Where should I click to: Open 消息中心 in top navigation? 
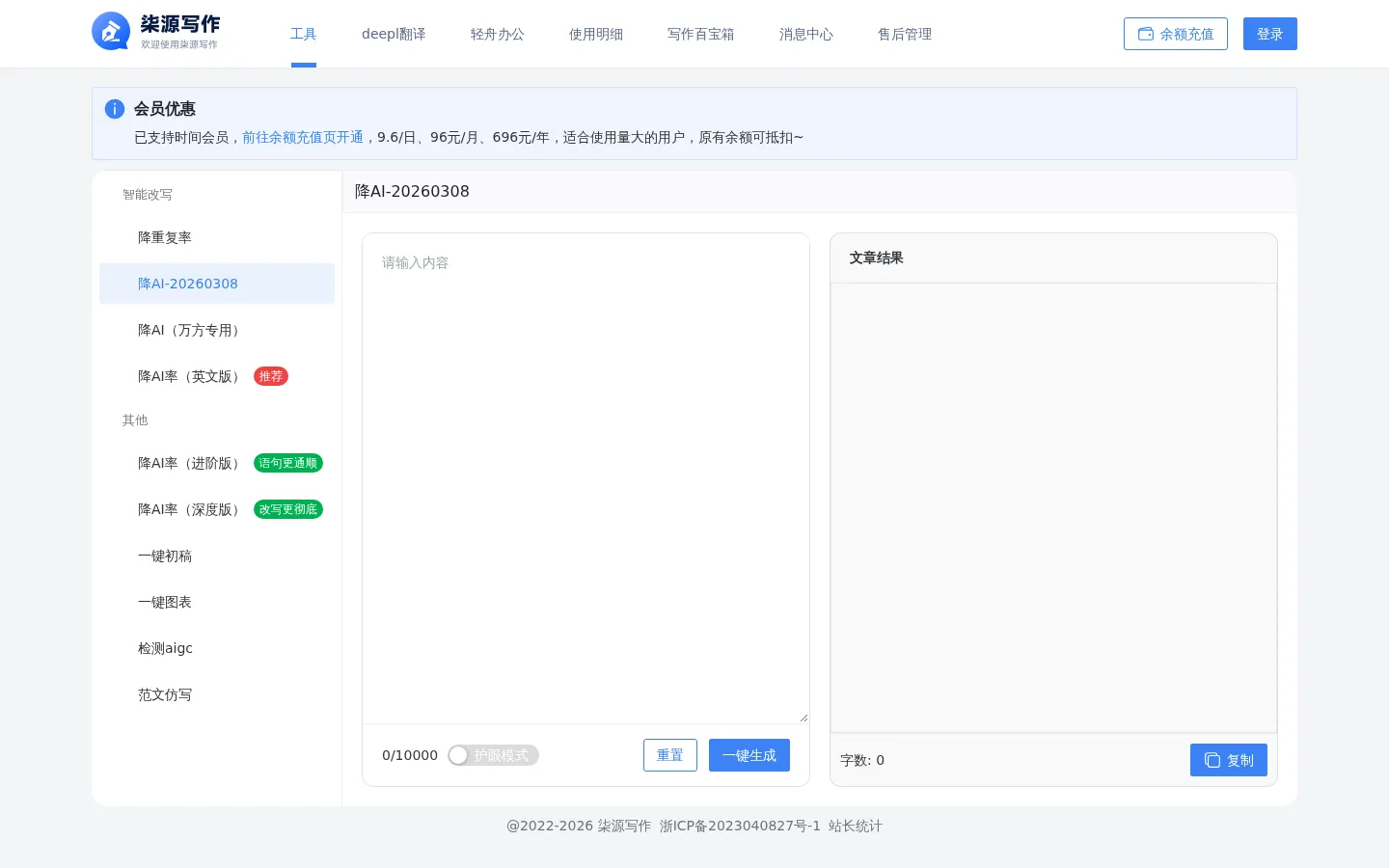coord(806,34)
